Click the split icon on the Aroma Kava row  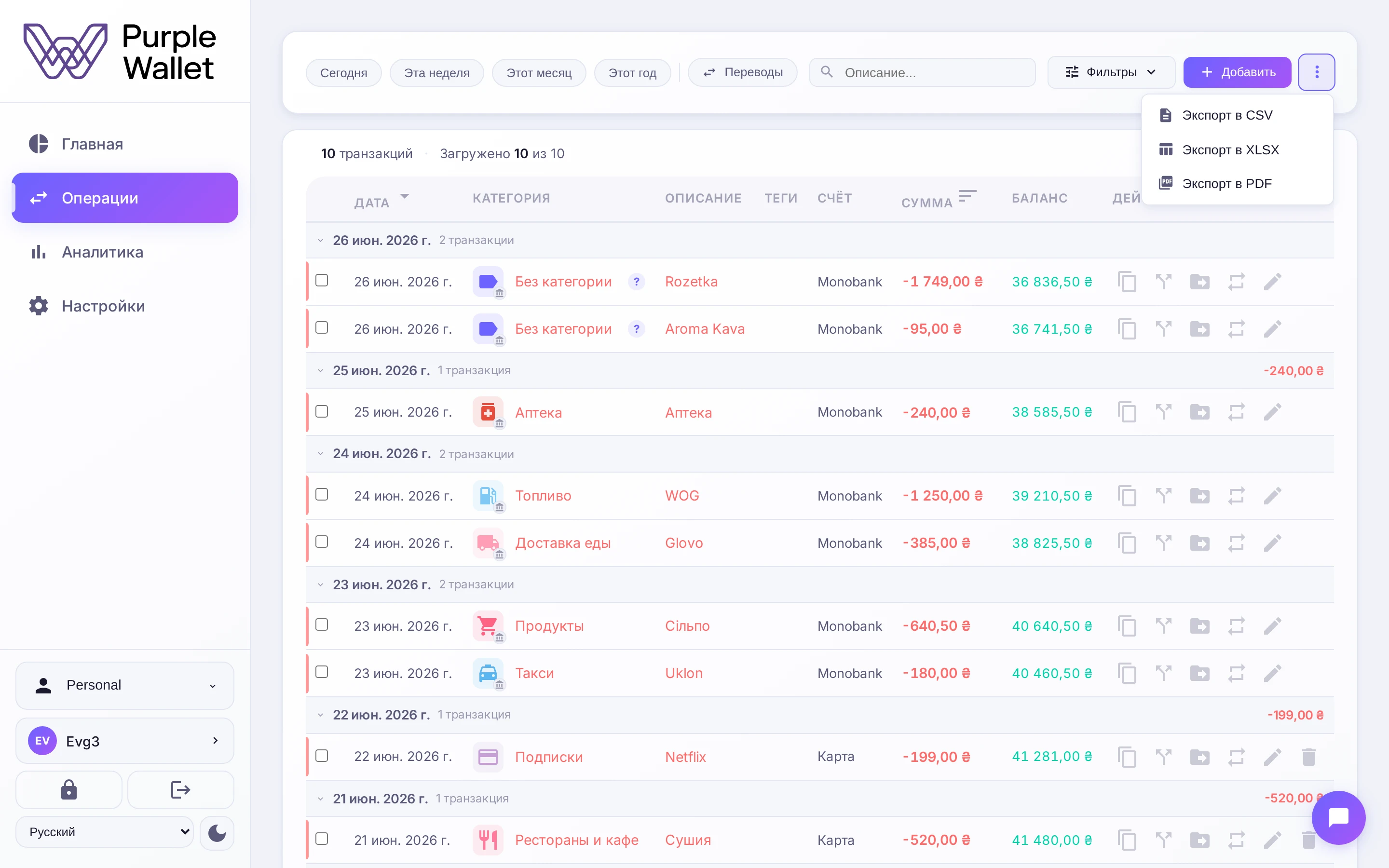tap(1163, 329)
